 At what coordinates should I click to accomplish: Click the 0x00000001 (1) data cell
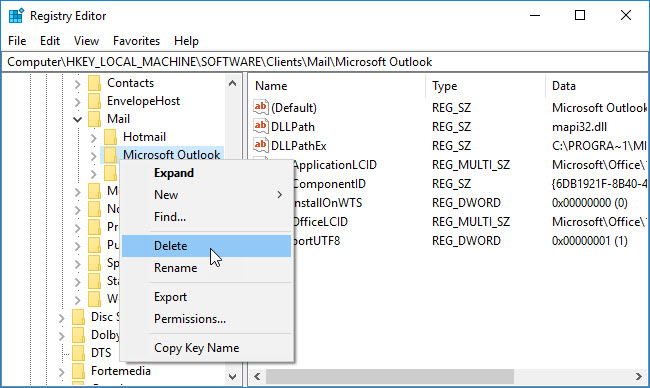coord(589,240)
